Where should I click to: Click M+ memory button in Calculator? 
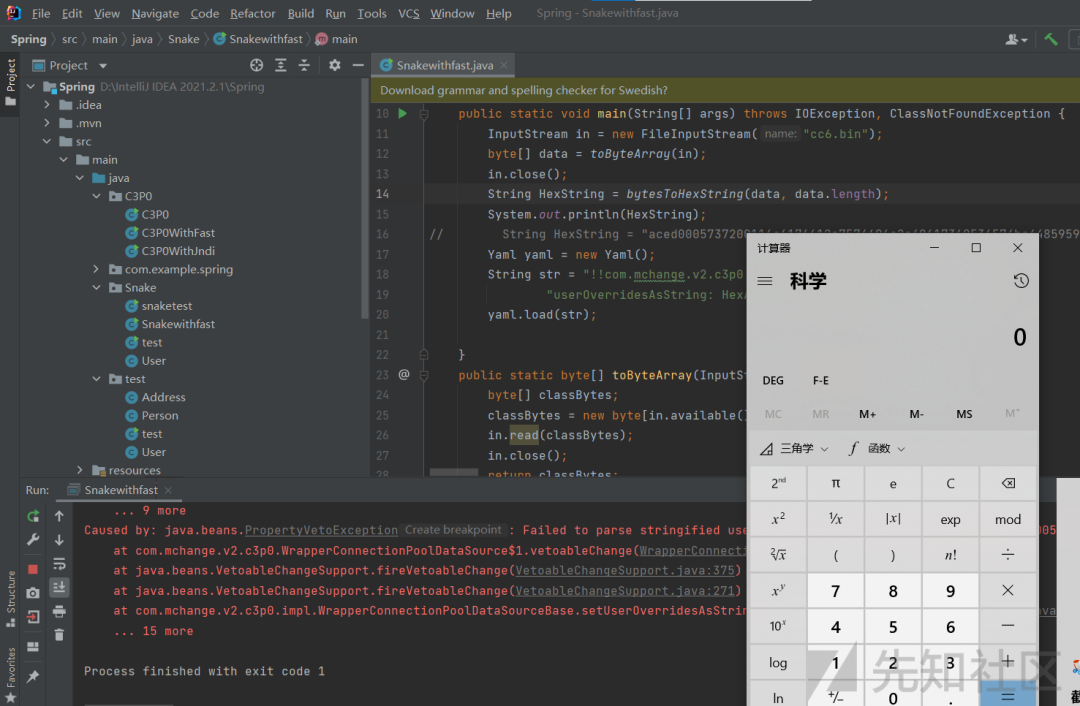point(867,414)
